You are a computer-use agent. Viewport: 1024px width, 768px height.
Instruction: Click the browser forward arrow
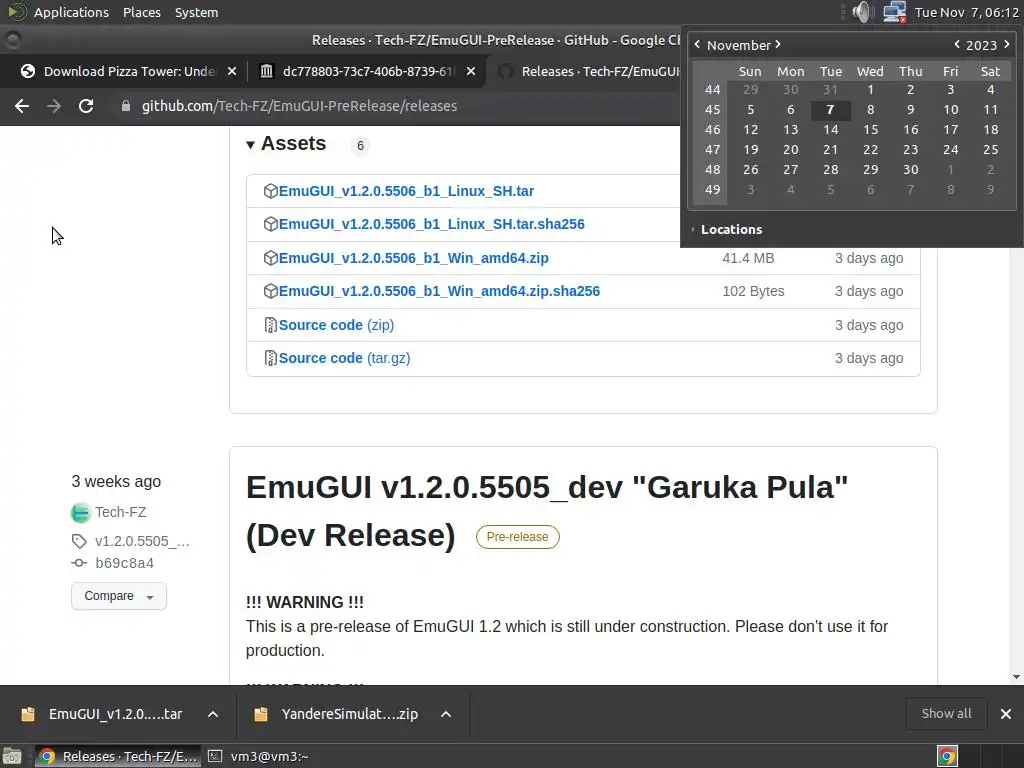(54, 106)
